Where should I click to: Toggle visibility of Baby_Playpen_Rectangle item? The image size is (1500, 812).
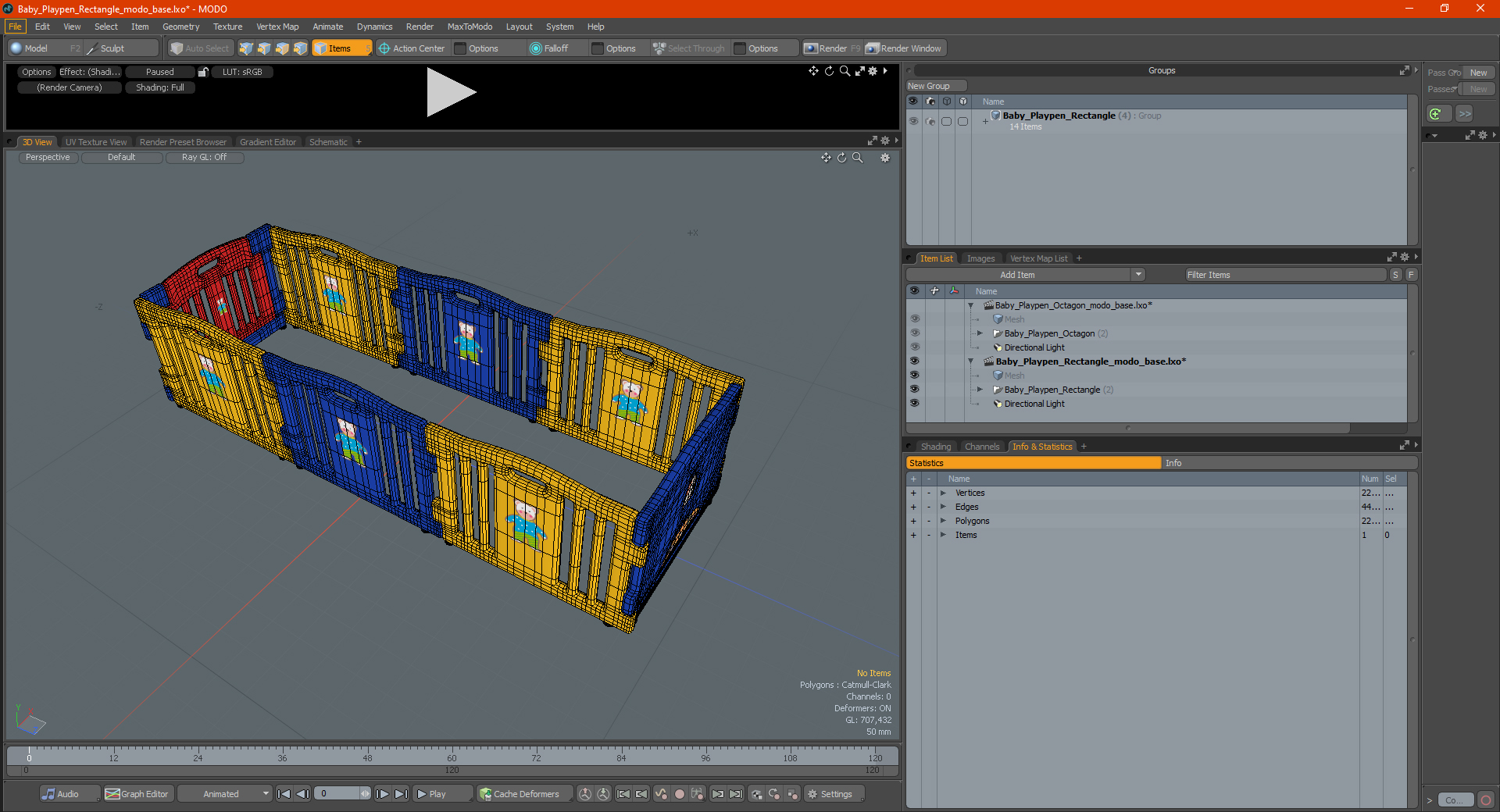coord(915,390)
